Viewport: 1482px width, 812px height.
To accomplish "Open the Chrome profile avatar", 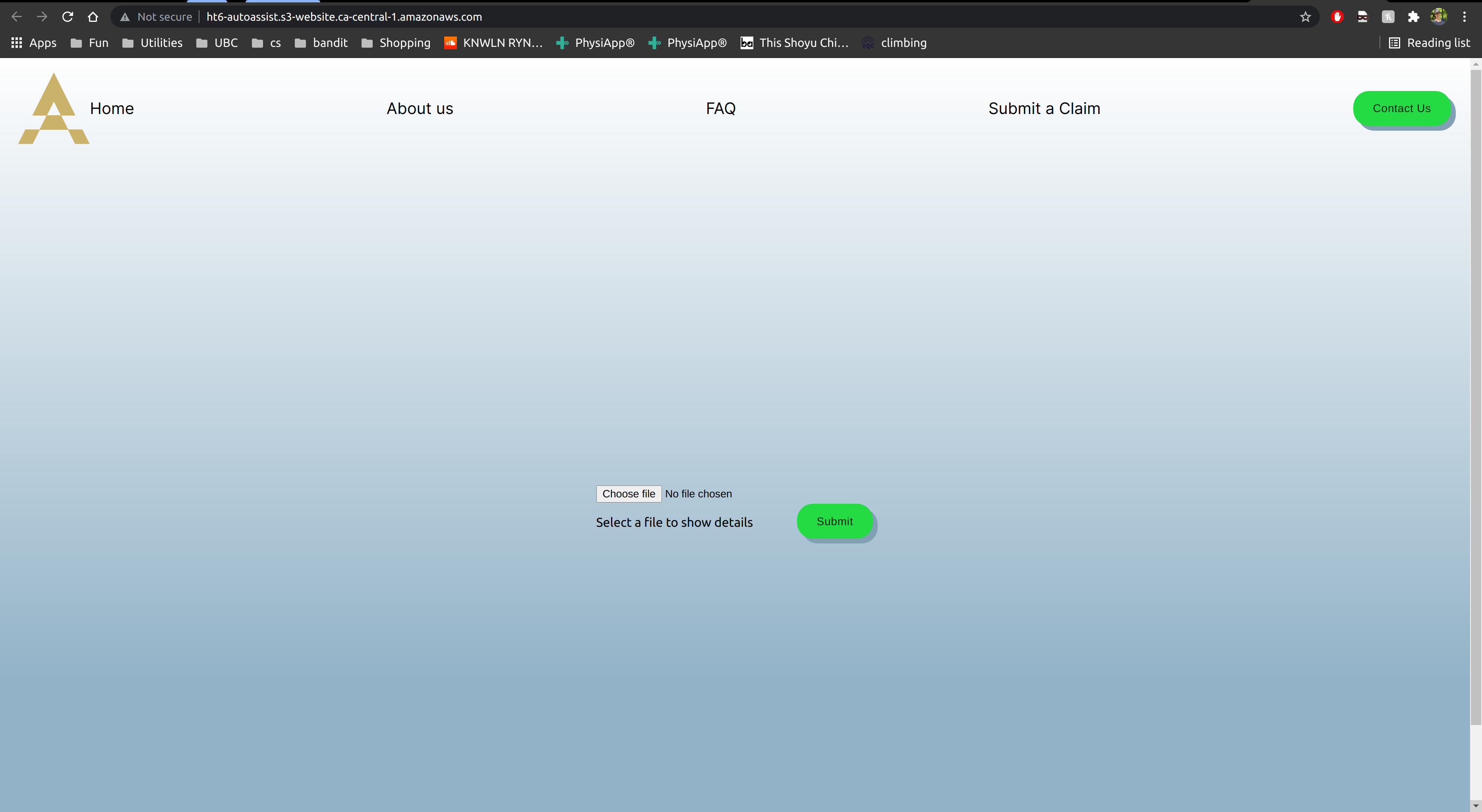I will 1438,17.
